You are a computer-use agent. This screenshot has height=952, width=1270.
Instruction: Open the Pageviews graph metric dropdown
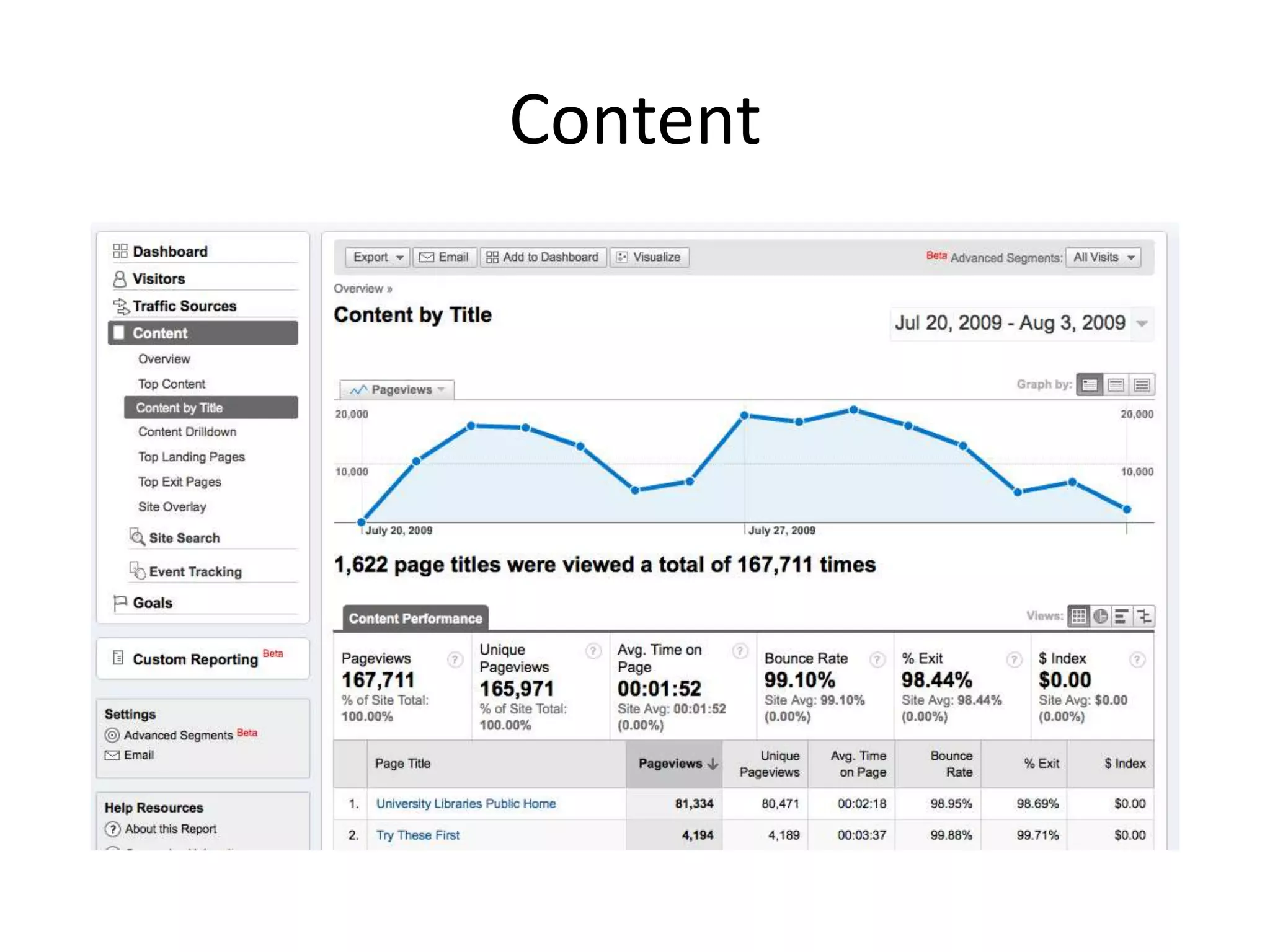point(397,390)
